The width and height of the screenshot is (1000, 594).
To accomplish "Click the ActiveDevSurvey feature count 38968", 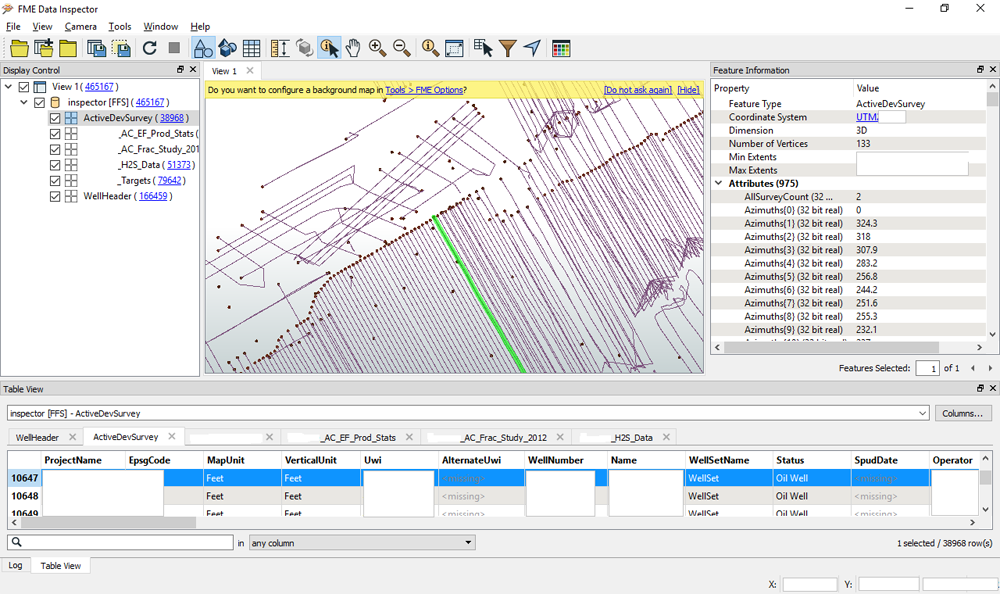I will click(172, 118).
